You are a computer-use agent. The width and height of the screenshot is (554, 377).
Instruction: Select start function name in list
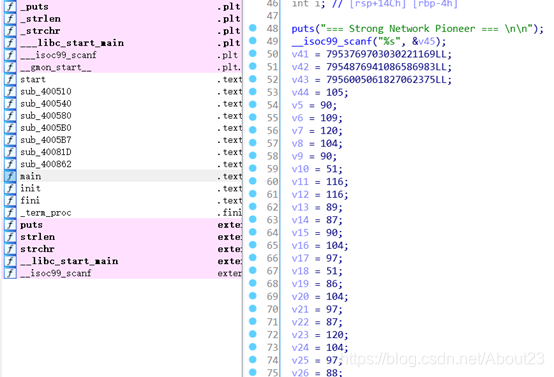[x=33, y=79]
